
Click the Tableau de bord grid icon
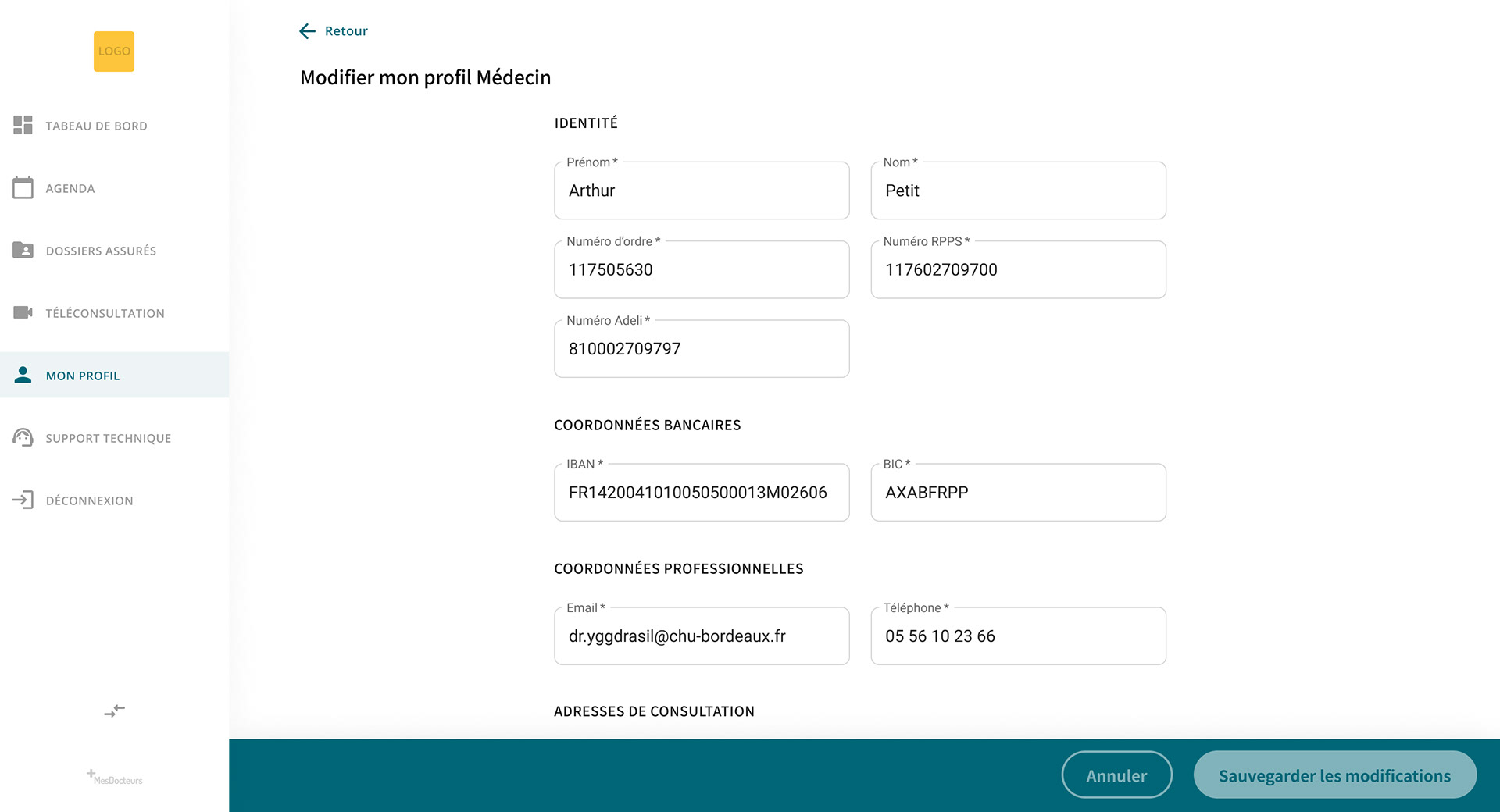coord(23,125)
